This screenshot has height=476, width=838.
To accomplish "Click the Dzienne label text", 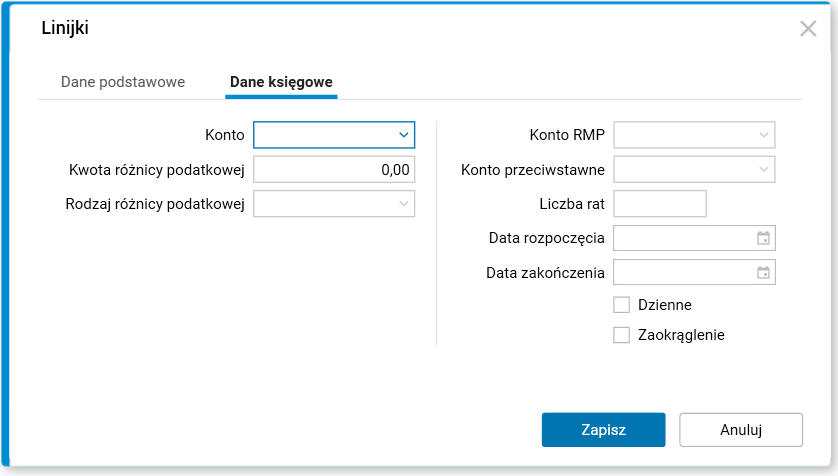I will [x=664, y=305].
